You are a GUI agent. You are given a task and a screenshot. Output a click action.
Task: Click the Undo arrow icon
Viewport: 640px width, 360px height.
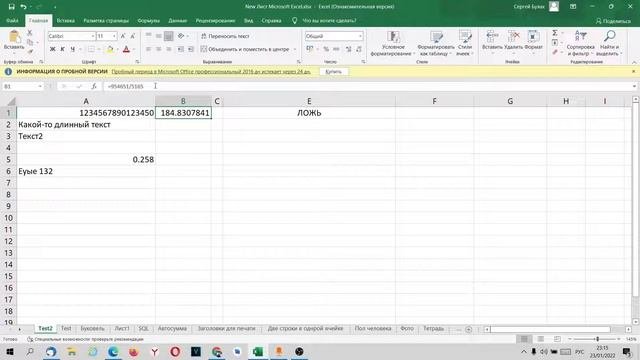point(23,7)
